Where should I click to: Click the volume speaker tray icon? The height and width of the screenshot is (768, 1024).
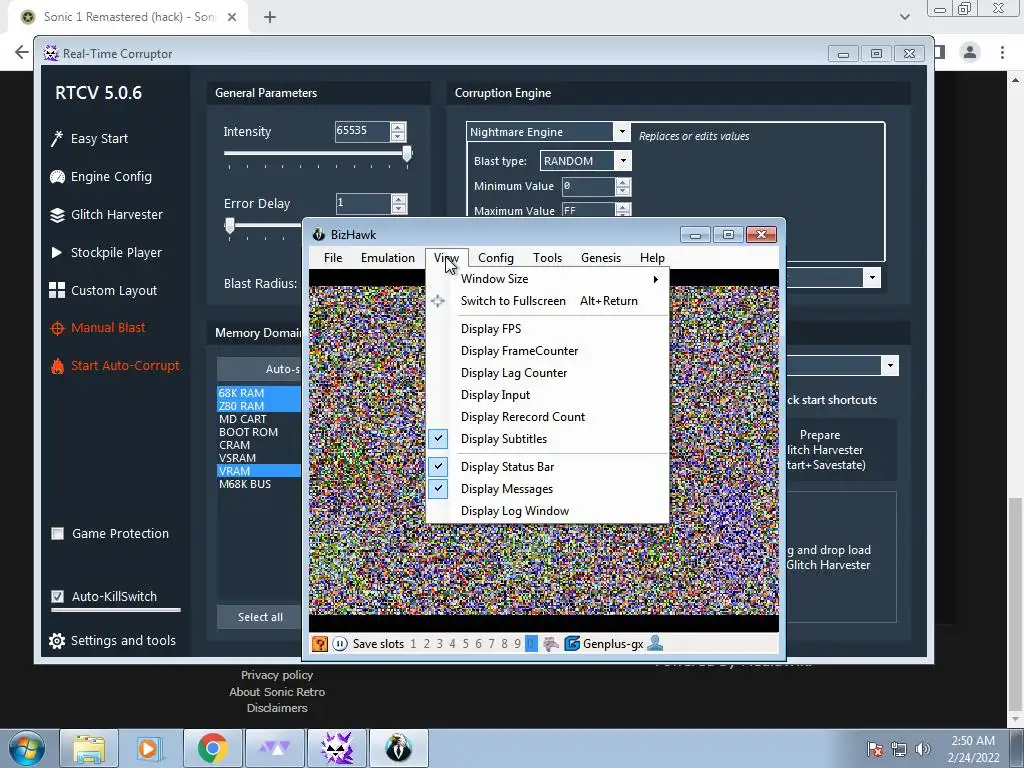coord(922,749)
